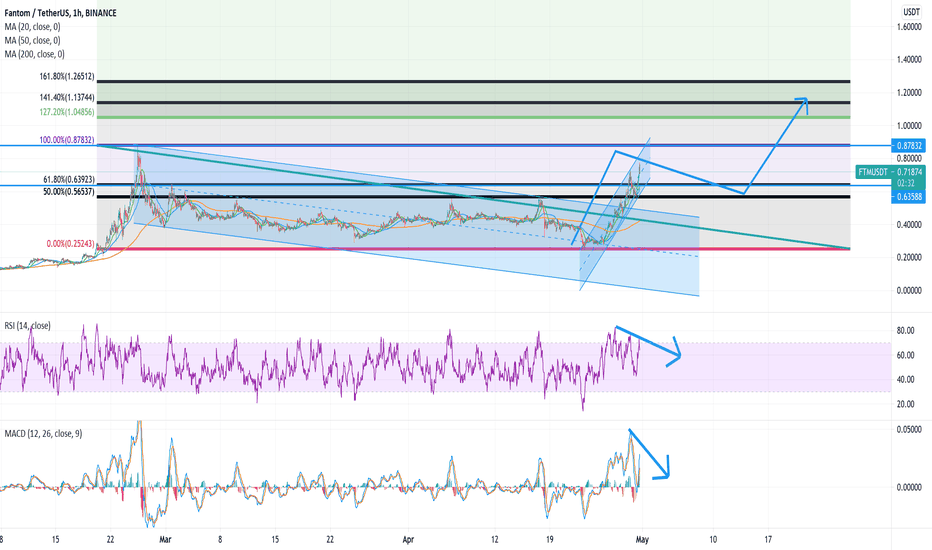Click the Apr date label on time axis
This screenshot has width=932, height=550.
click(x=408, y=540)
